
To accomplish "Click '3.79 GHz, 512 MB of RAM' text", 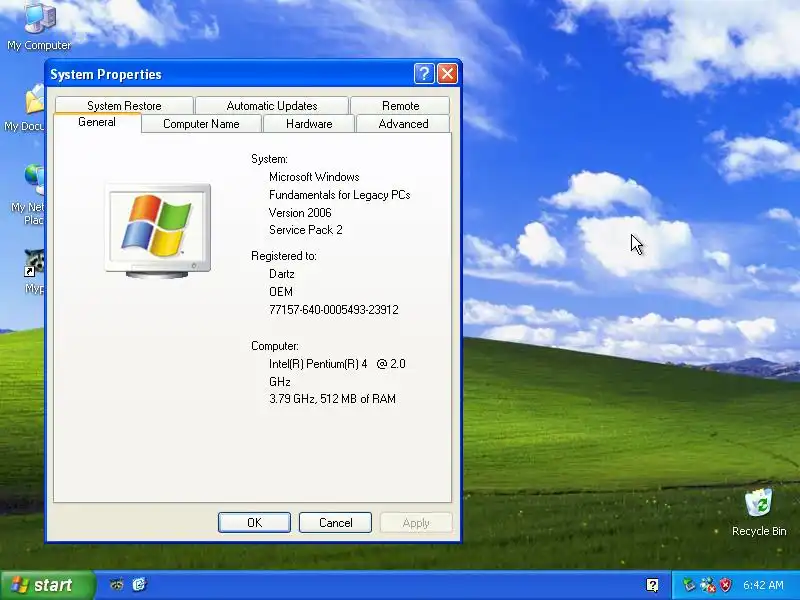I will 332,399.
